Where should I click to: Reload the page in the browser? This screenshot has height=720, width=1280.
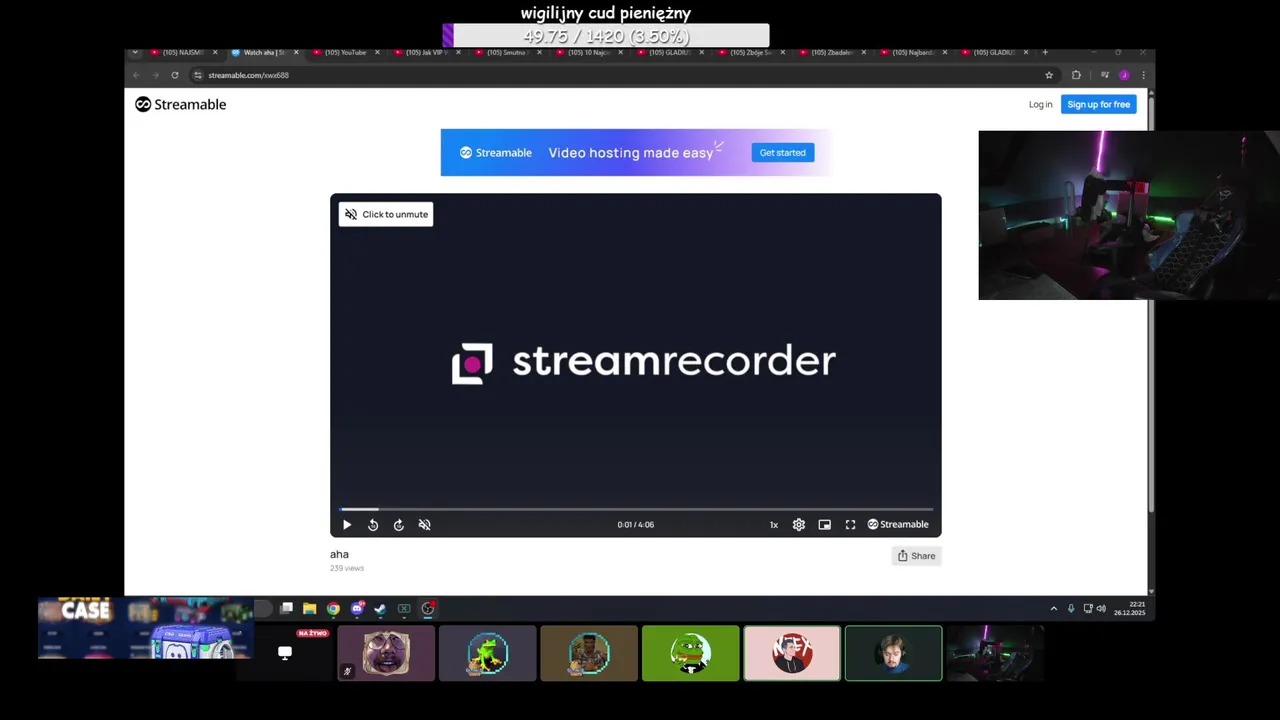174,75
